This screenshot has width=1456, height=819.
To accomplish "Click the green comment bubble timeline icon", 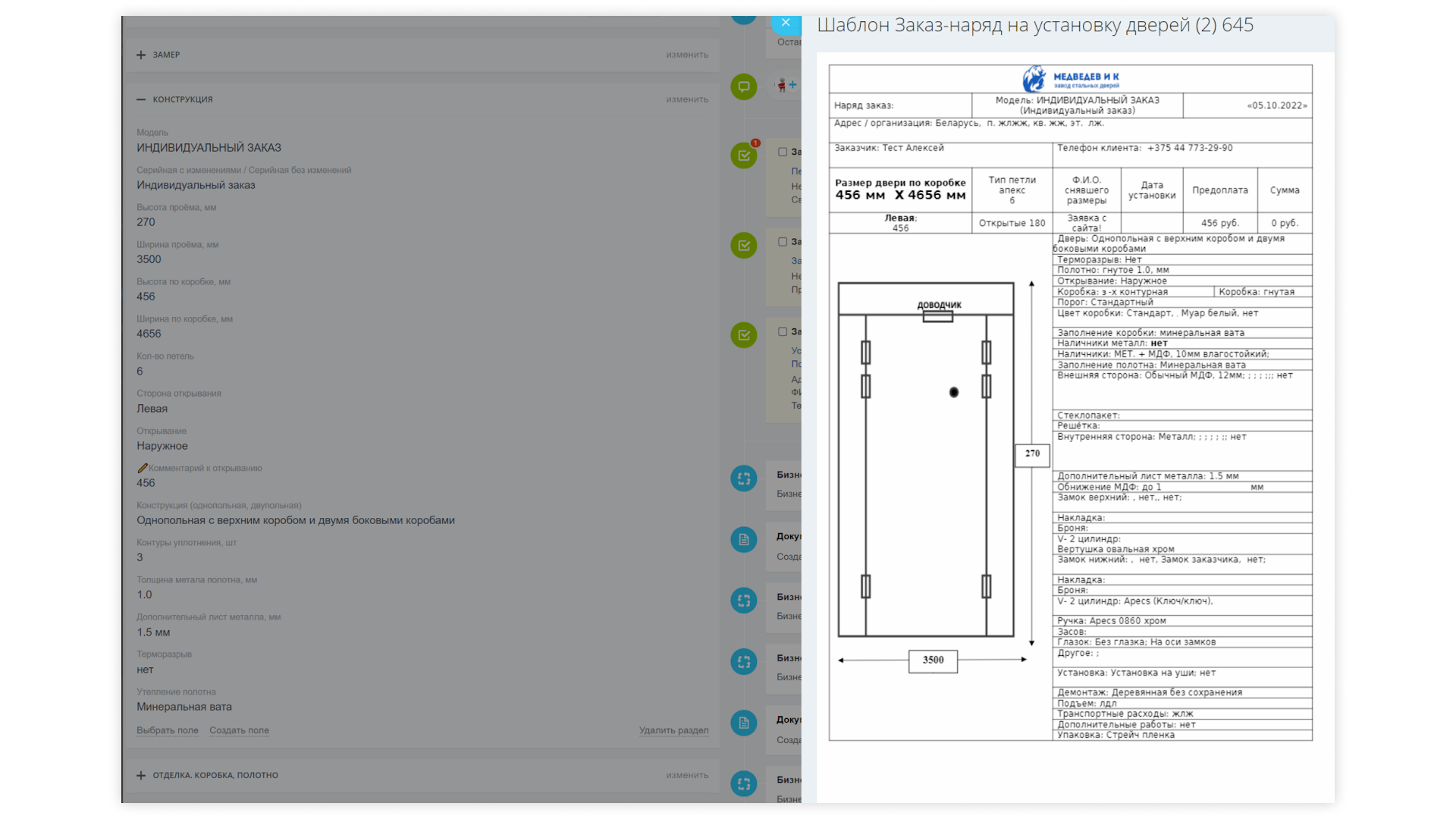I will tap(744, 86).
